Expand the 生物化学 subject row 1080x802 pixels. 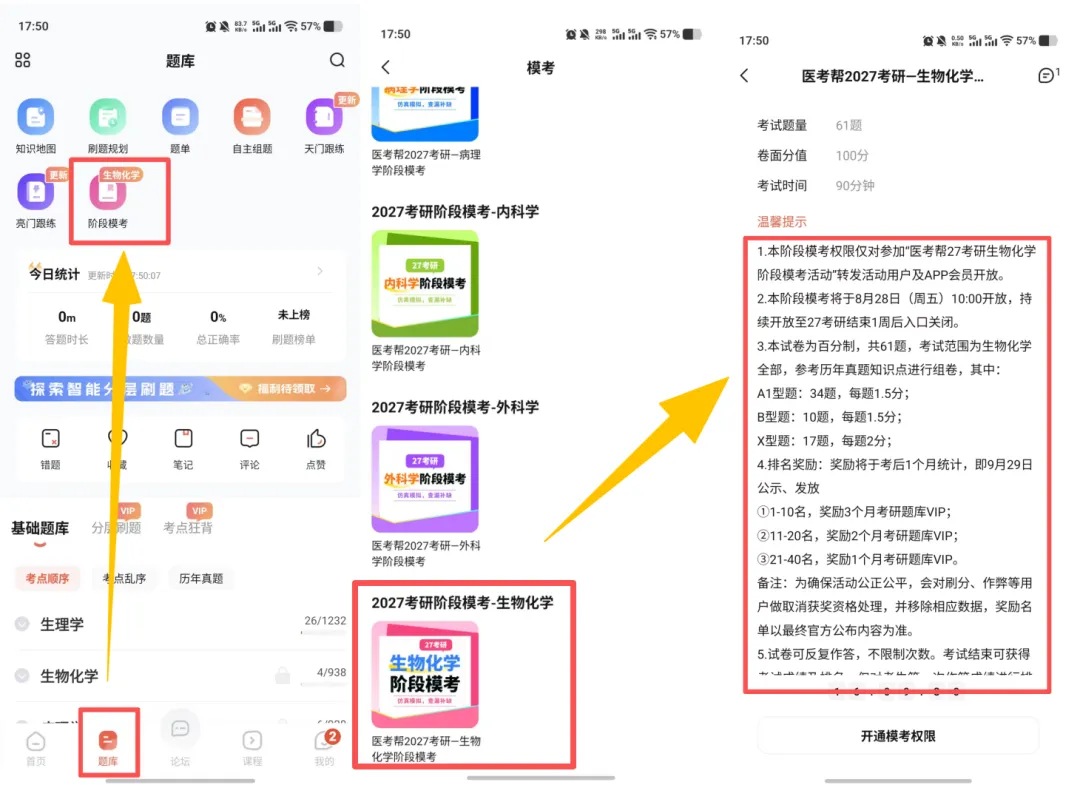[x=180, y=676]
